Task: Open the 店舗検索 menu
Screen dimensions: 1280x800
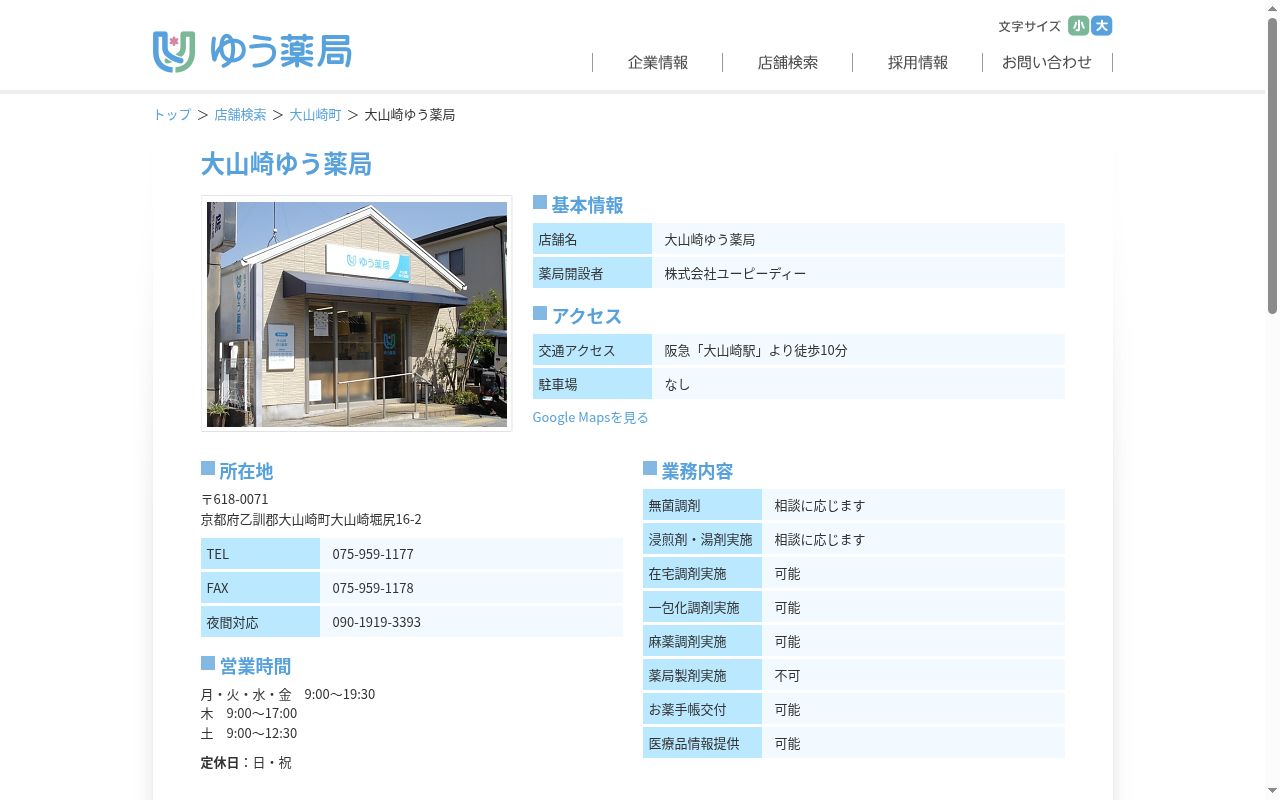Action: [x=788, y=62]
